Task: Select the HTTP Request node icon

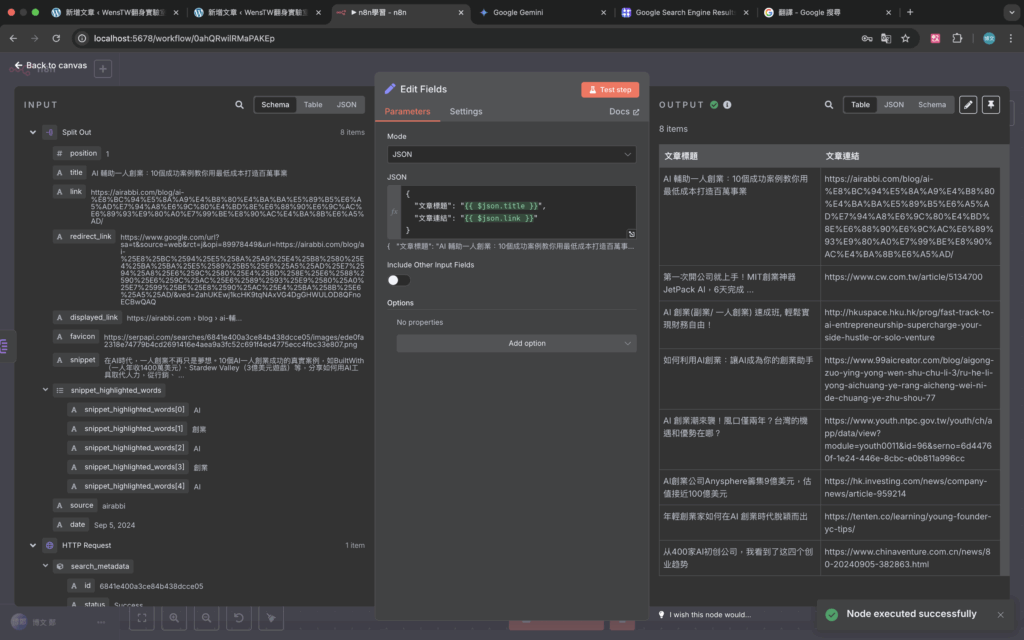Action: (x=50, y=545)
